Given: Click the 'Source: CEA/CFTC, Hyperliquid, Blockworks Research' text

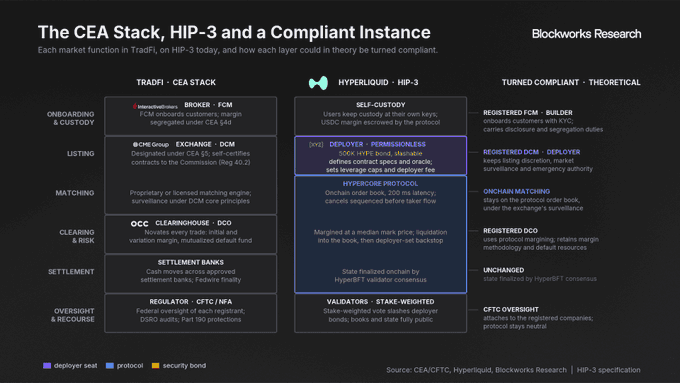Looking at the screenshot, I should point(477,370).
